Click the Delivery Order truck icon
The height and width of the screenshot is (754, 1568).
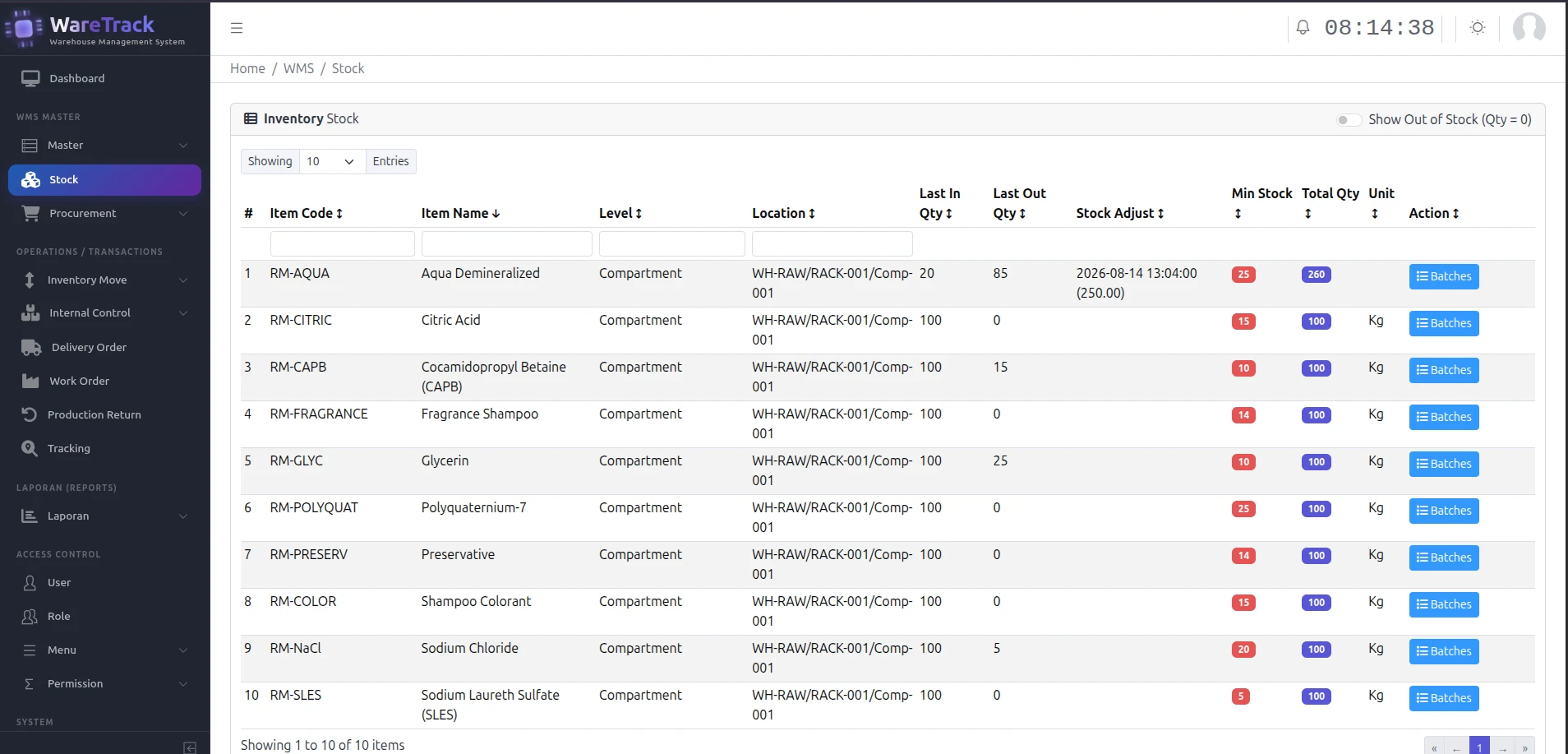[x=31, y=347]
